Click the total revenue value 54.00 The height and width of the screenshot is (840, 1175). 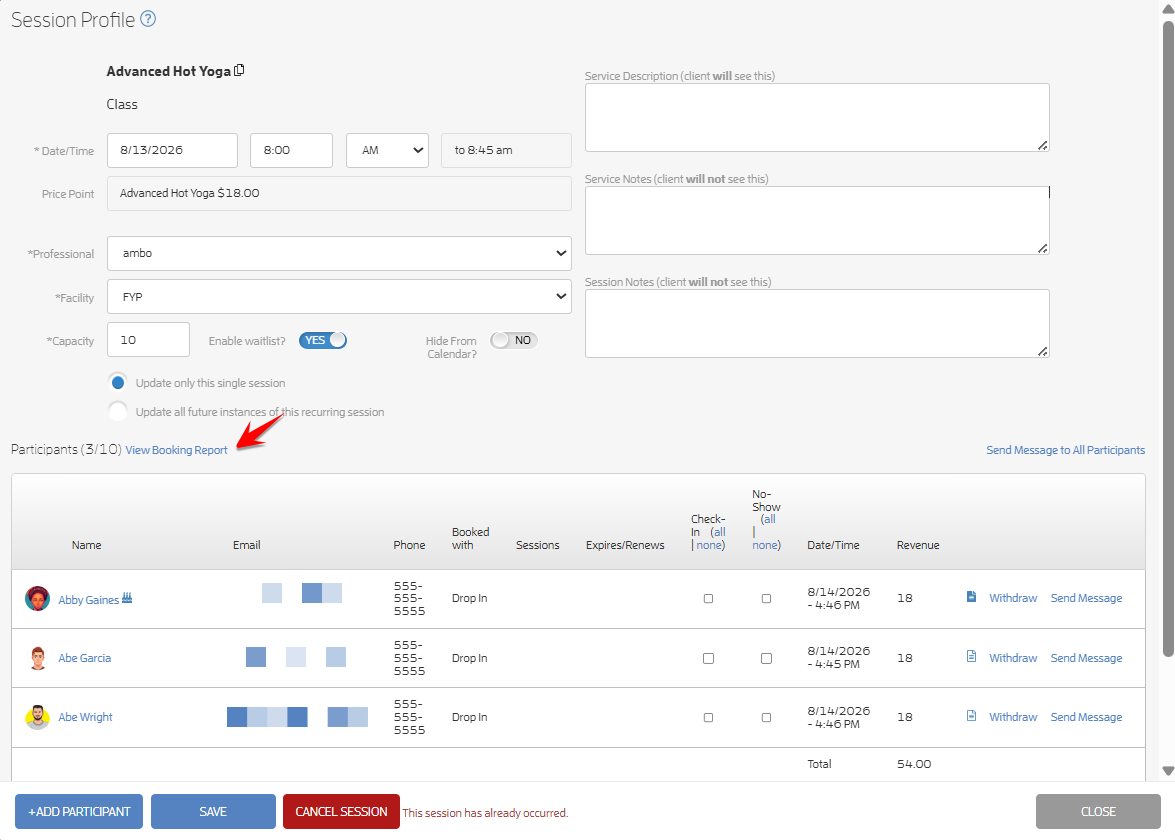913,764
